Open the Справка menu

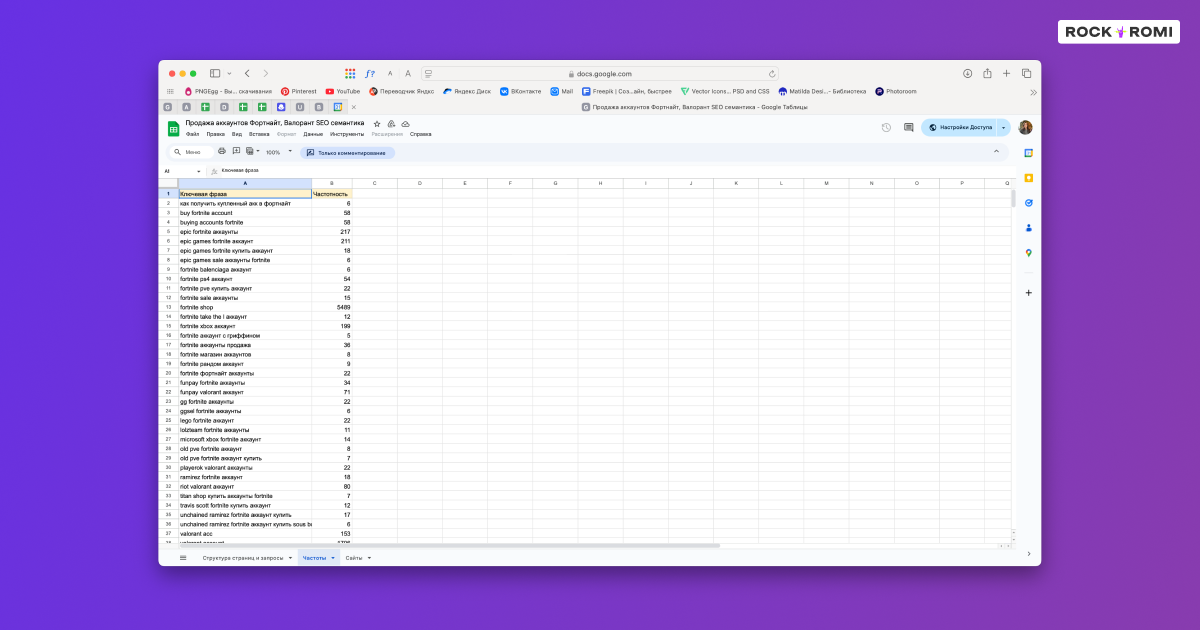click(x=421, y=133)
